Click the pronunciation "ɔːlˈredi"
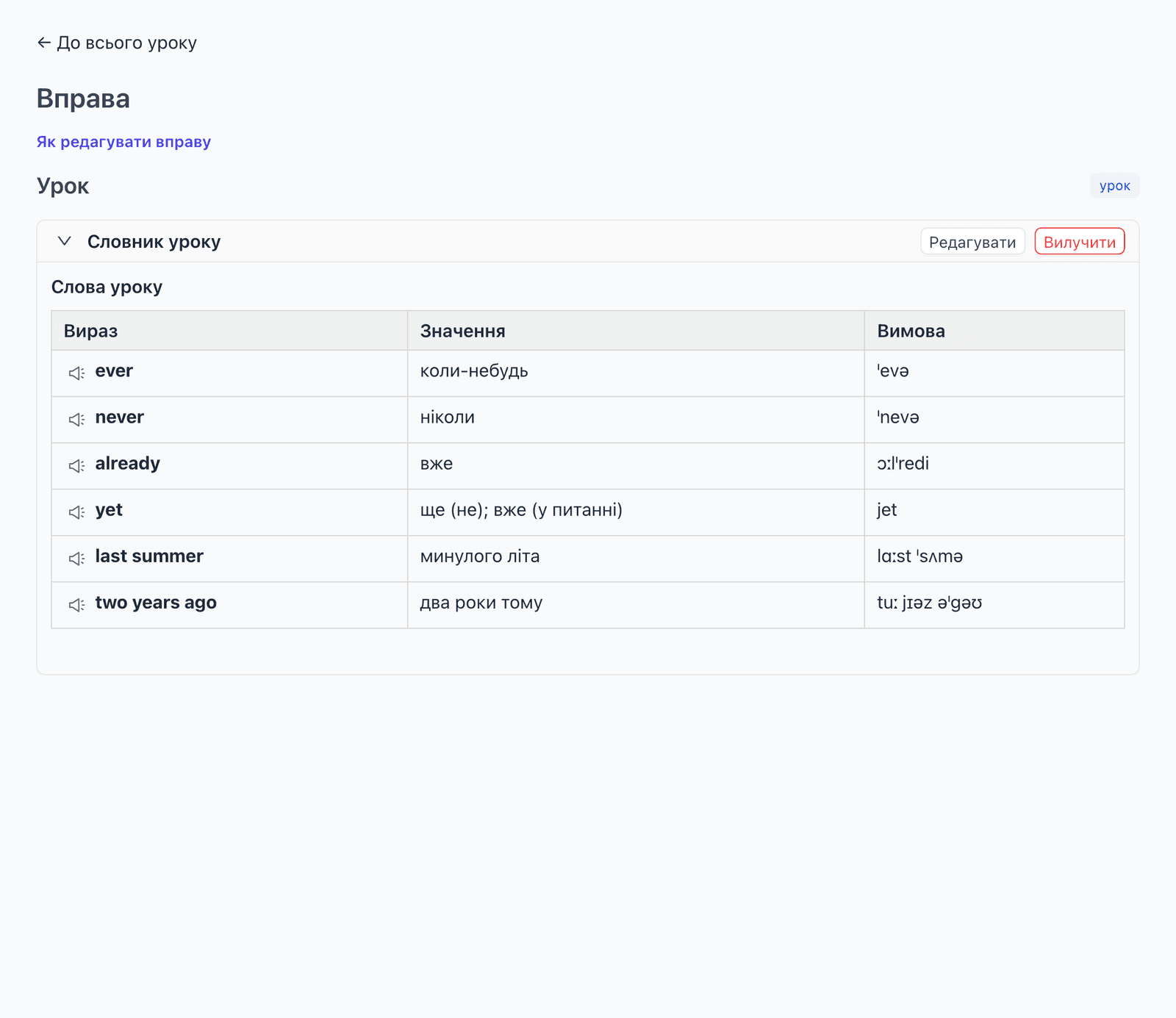The image size is (1176, 1018). pos(903,464)
